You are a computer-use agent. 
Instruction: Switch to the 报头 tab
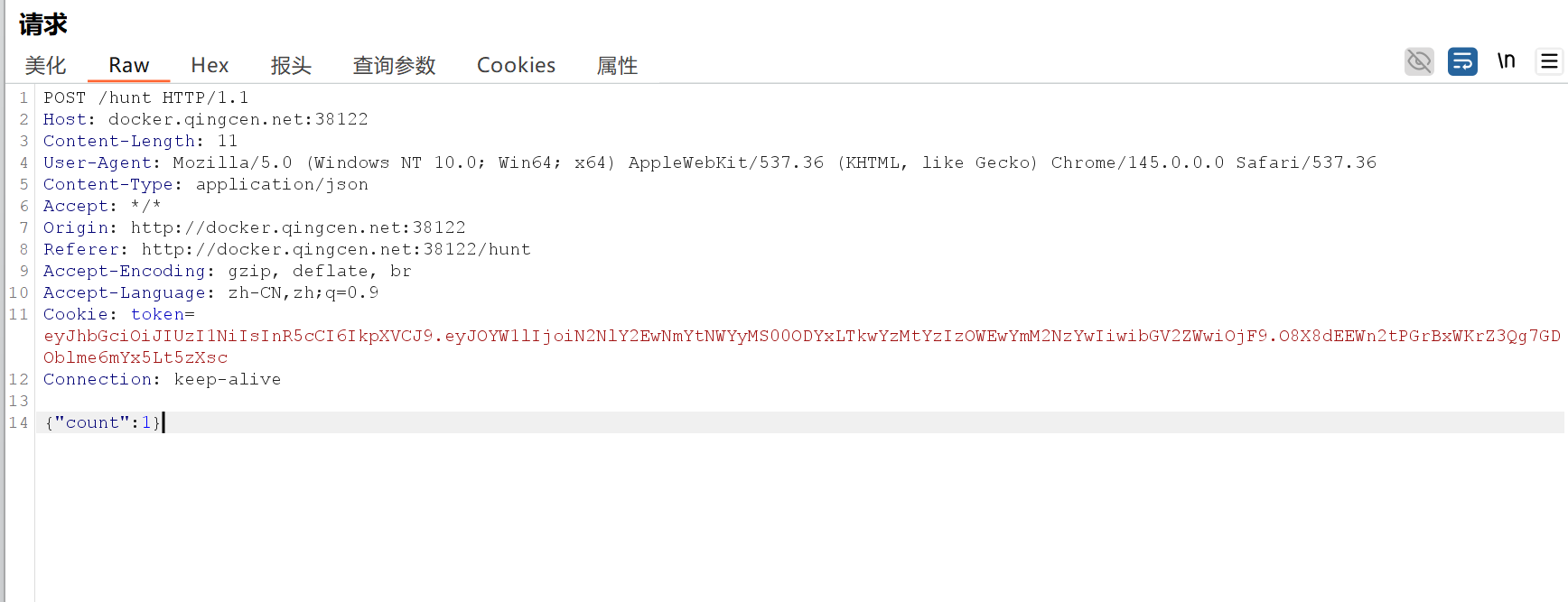point(291,65)
